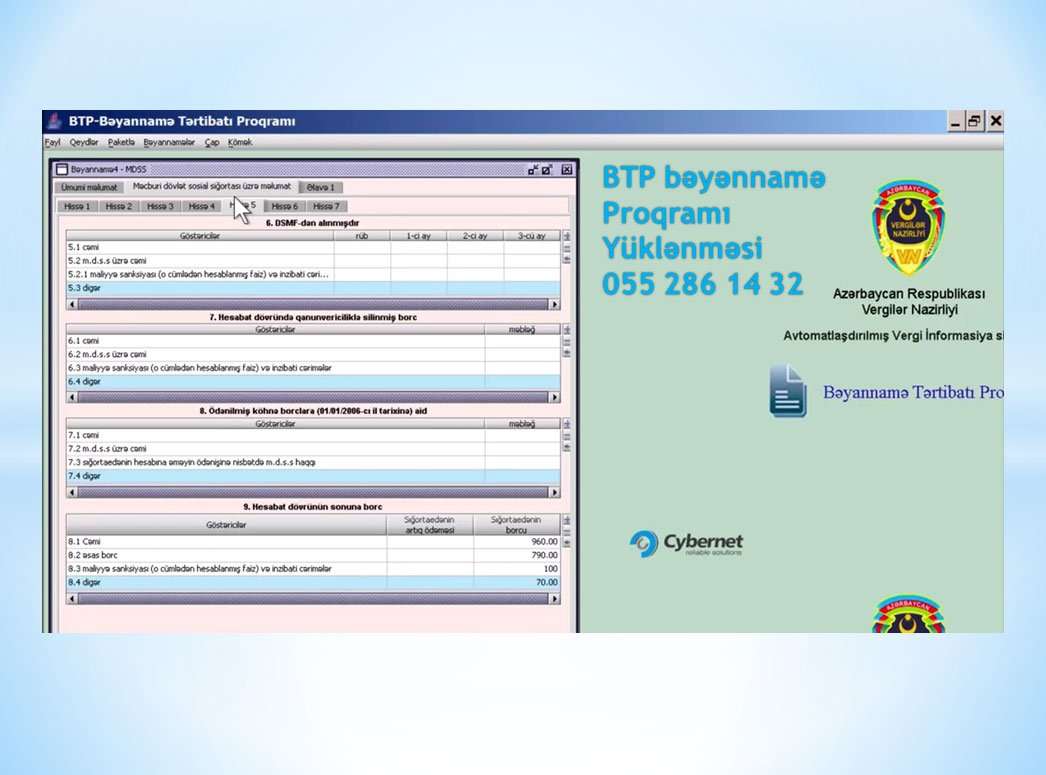Open the Hissə 2 tab
Image resolution: width=1046 pixels, height=775 pixels.
pyautogui.click(x=119, y=206)
